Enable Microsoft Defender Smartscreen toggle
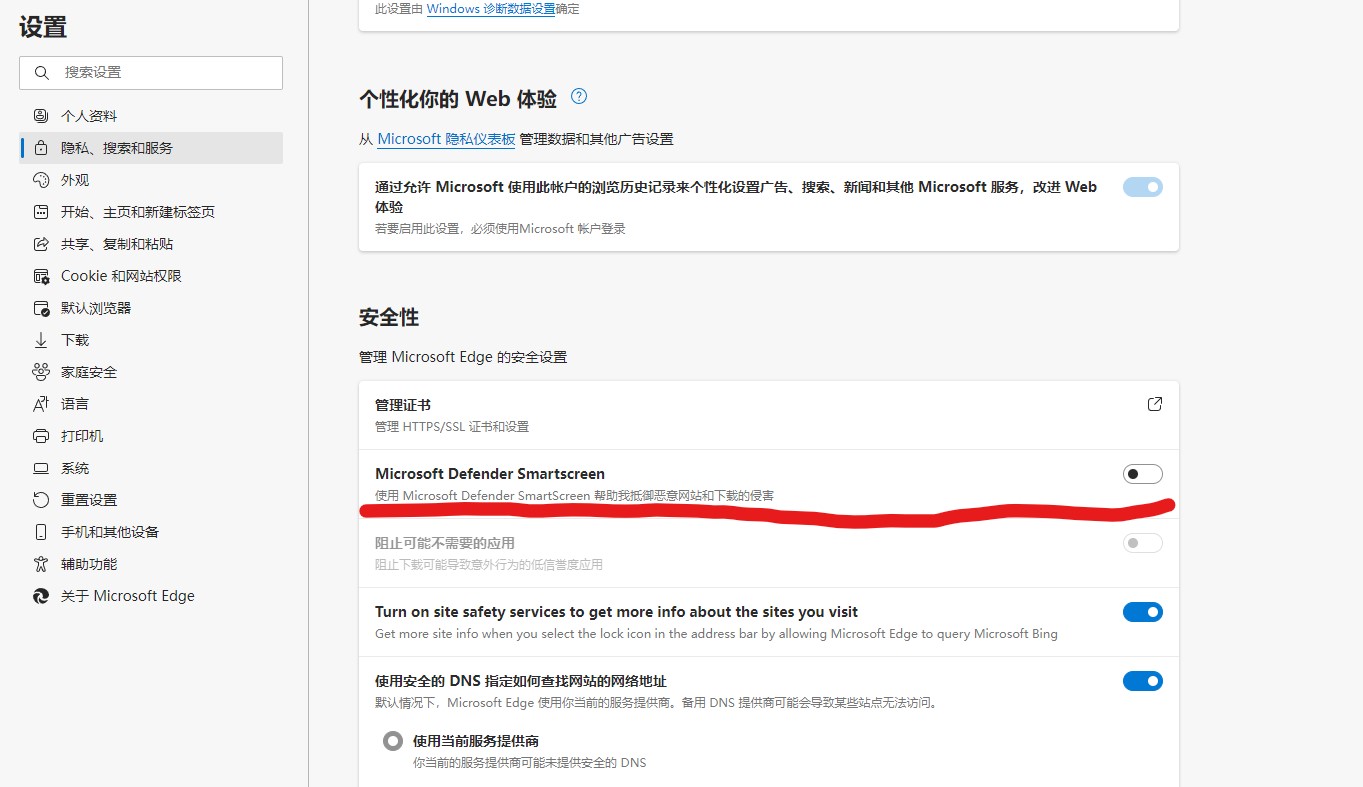1363x787 pixels. pos(1143,474)
